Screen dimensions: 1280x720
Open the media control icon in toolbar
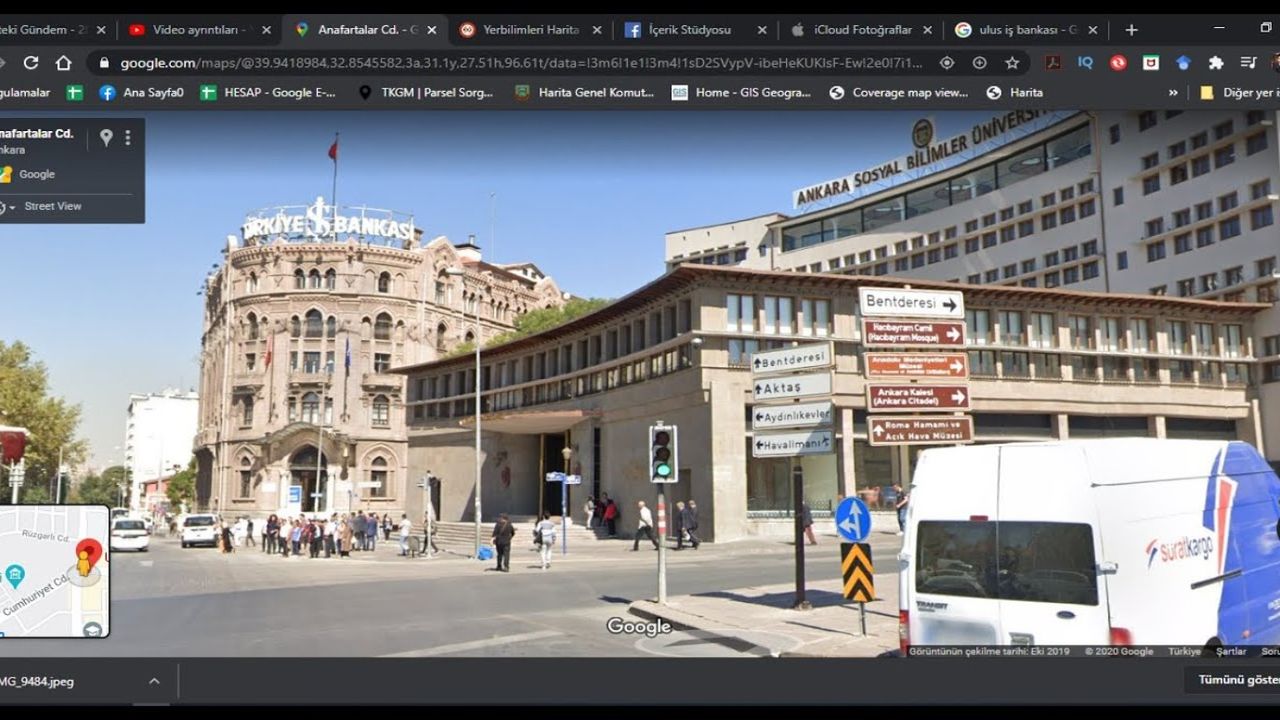click(1248, 63)
